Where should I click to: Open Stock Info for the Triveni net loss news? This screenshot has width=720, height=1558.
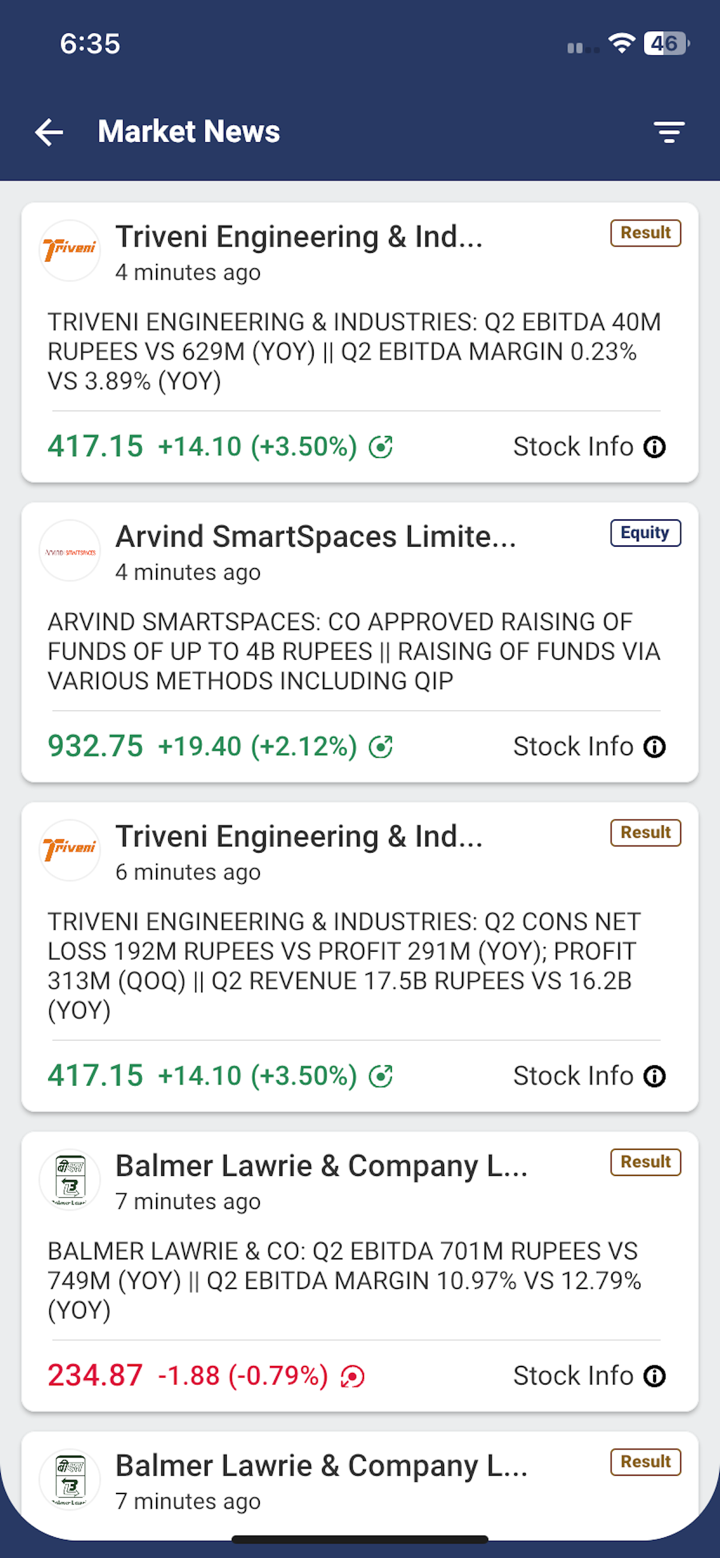[x=573, y=1076]
